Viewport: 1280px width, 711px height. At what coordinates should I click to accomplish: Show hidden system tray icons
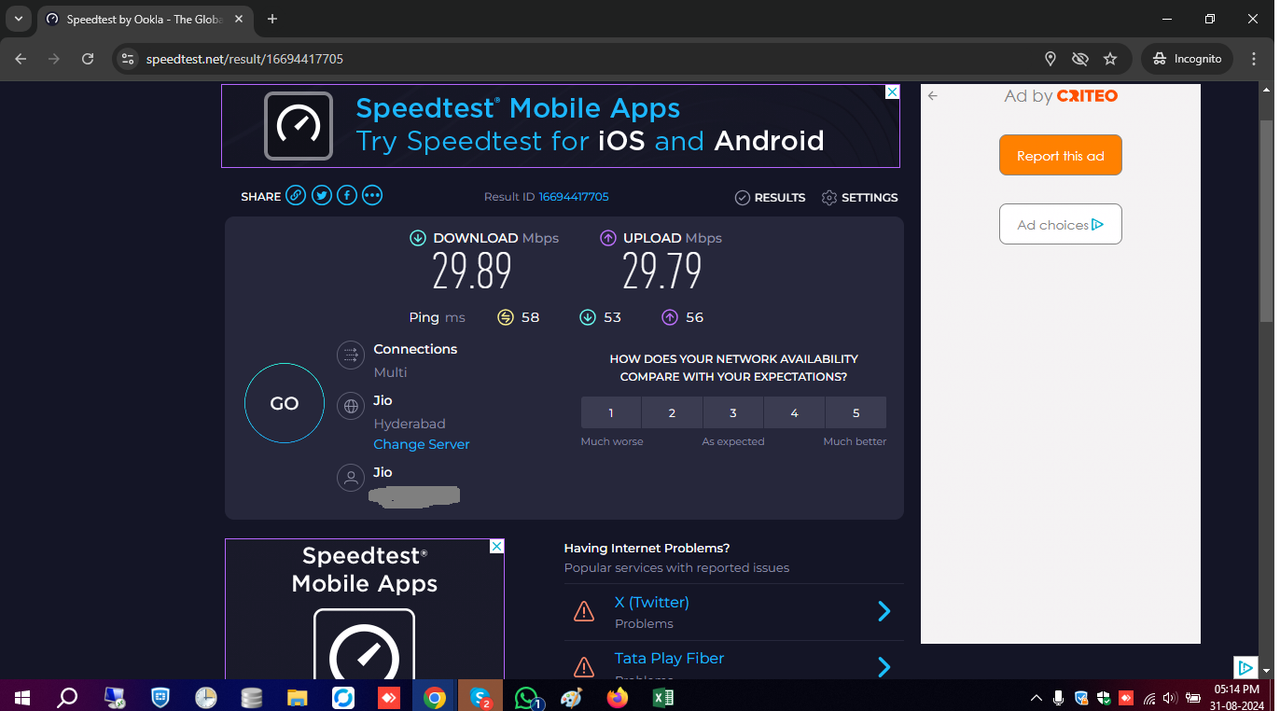tap(1035, 698)
